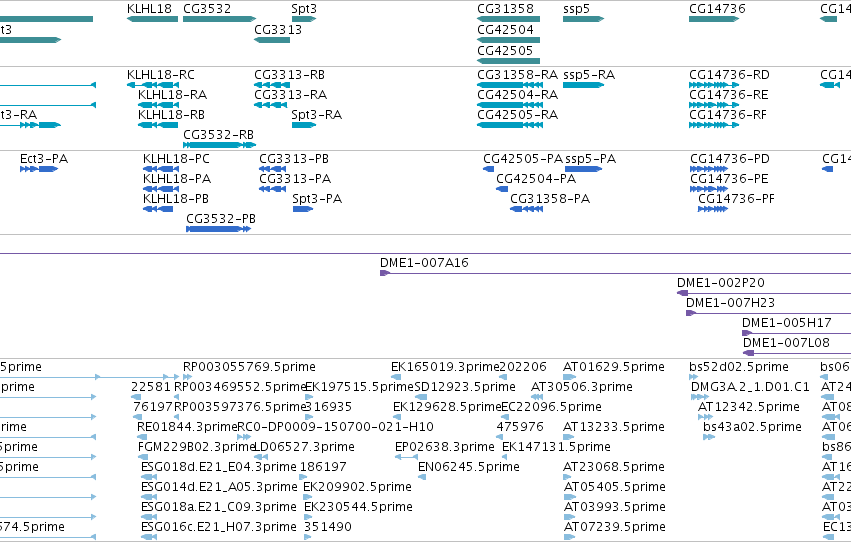Open protein CG42504-PA
The image size is (851, 542).
click(502, 189)
